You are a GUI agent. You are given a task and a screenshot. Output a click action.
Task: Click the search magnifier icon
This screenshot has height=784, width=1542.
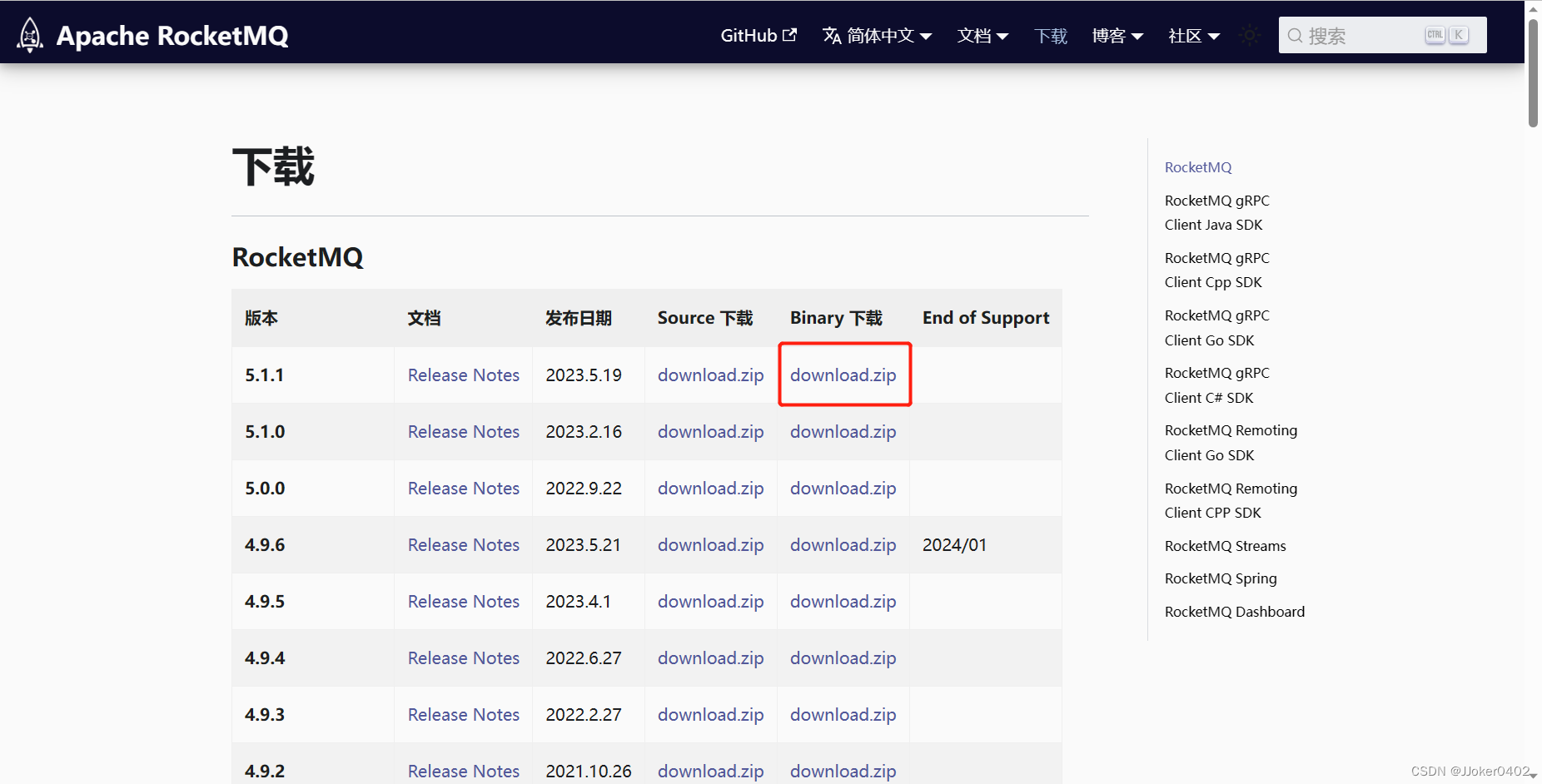coord(1294,35)
